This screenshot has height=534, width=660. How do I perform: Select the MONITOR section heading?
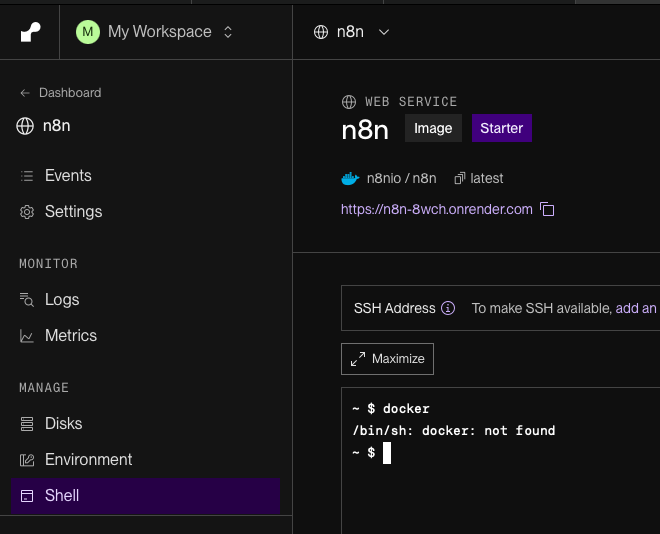click(x=48, y=264)
